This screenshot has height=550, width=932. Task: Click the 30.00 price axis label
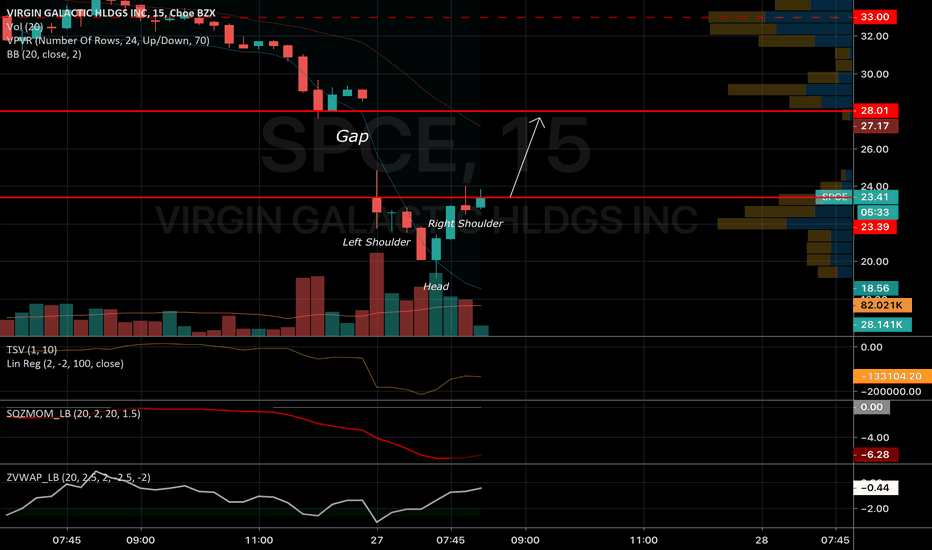(x=875, y=74)
